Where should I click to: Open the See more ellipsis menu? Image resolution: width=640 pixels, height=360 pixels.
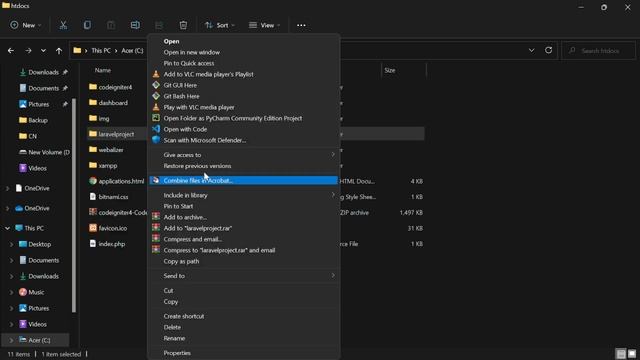(x=301, y=25)
